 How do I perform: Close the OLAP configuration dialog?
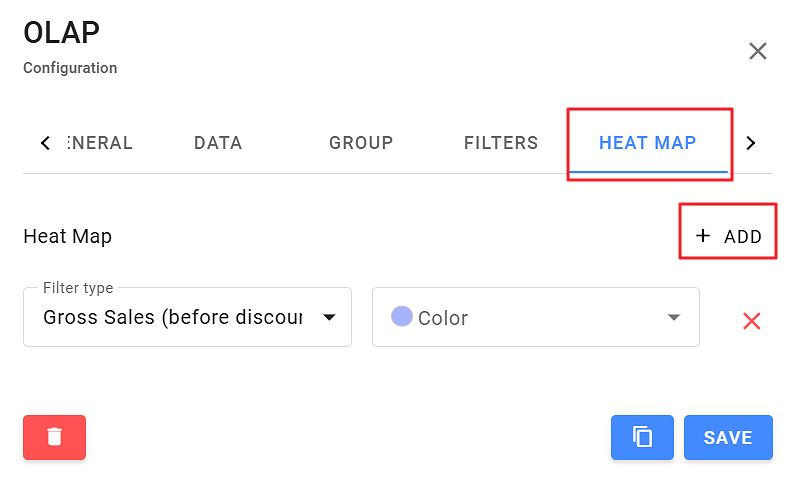tap(758, 52)
